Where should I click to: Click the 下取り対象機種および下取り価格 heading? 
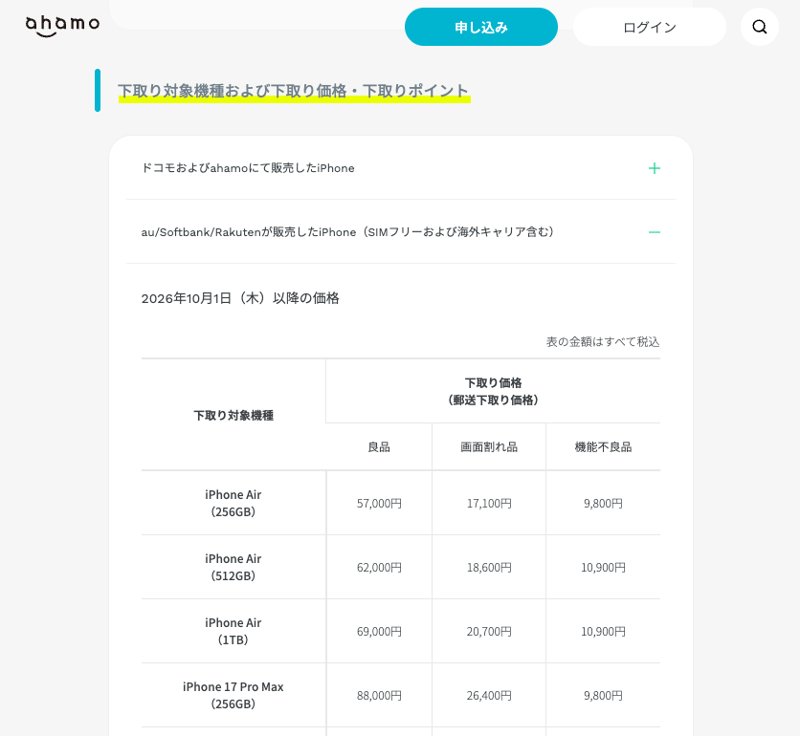point(293,91)
